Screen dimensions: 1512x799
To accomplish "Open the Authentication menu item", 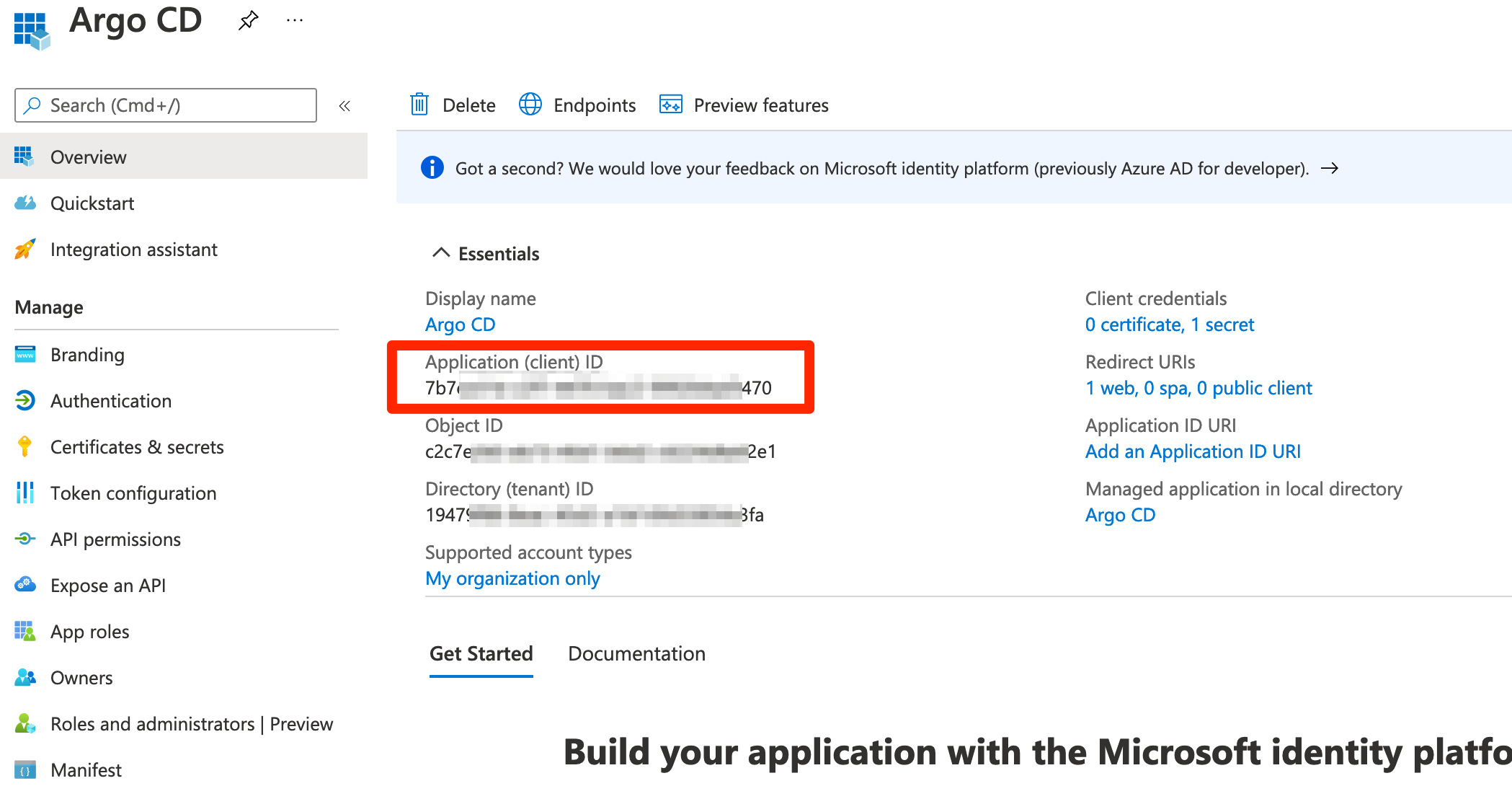I will click(111, 401).
